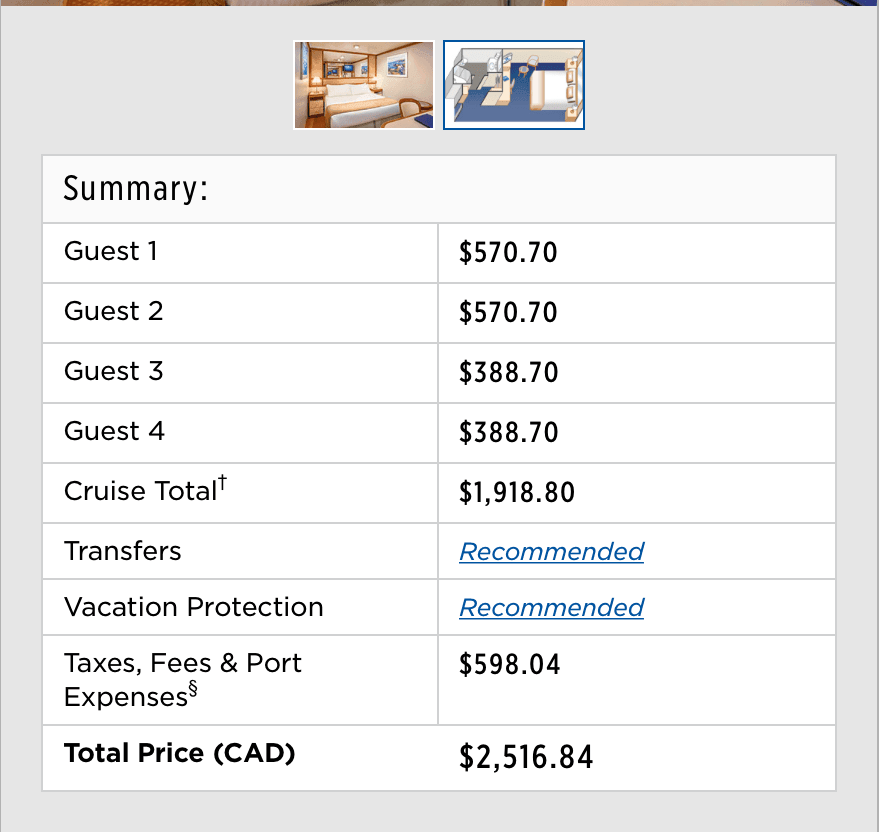Click the Guest 2 label
The height and width of the screenshot is (832, 886).
coord(113,312)
